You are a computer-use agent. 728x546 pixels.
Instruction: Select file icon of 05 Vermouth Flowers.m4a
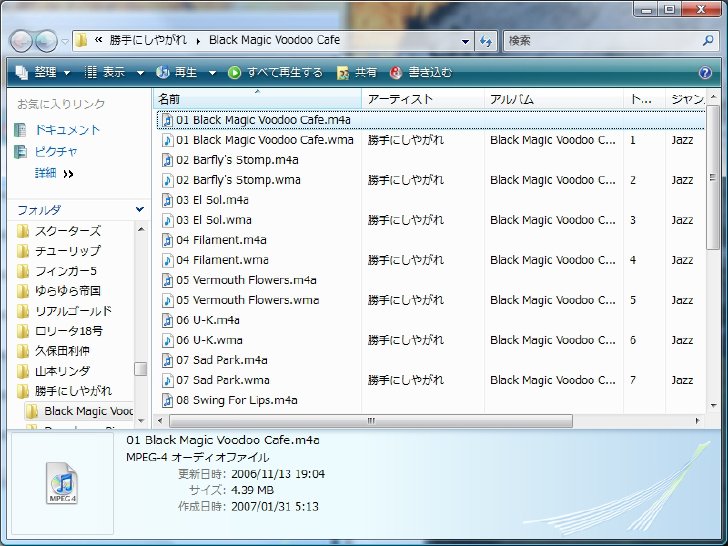167,280
